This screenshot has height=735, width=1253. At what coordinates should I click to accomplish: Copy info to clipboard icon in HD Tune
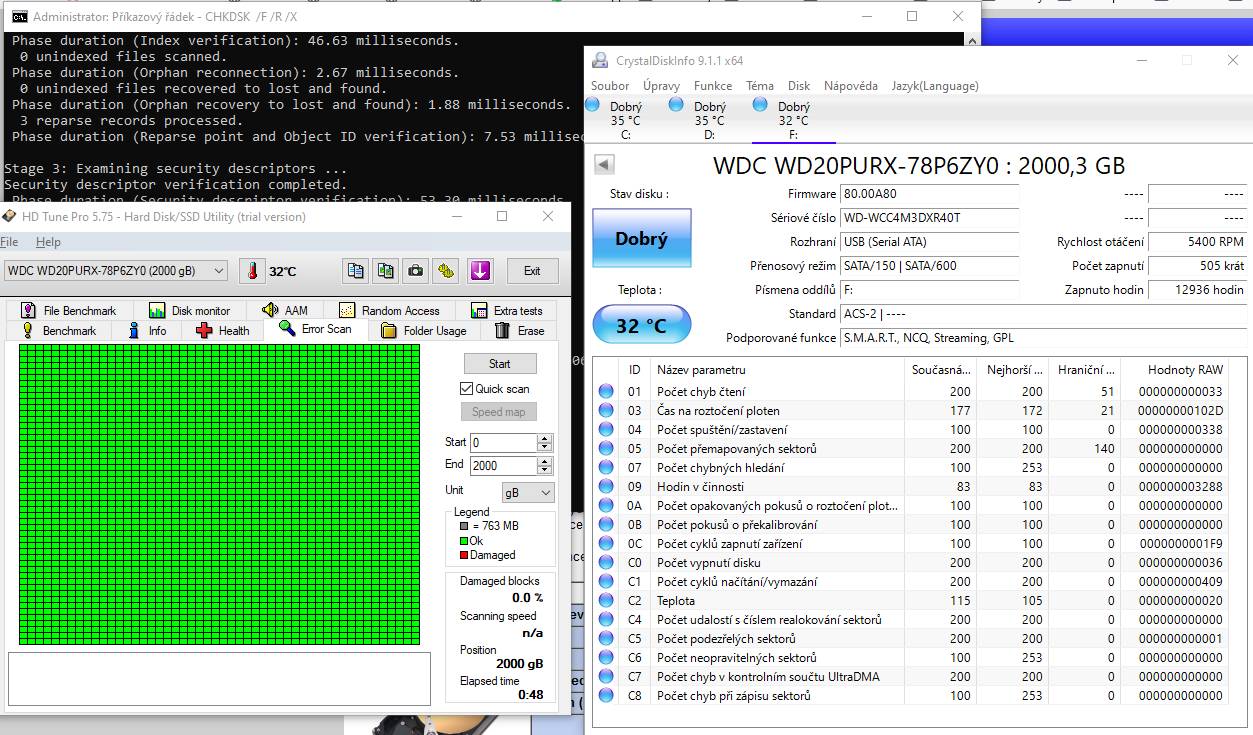point(355,270)
